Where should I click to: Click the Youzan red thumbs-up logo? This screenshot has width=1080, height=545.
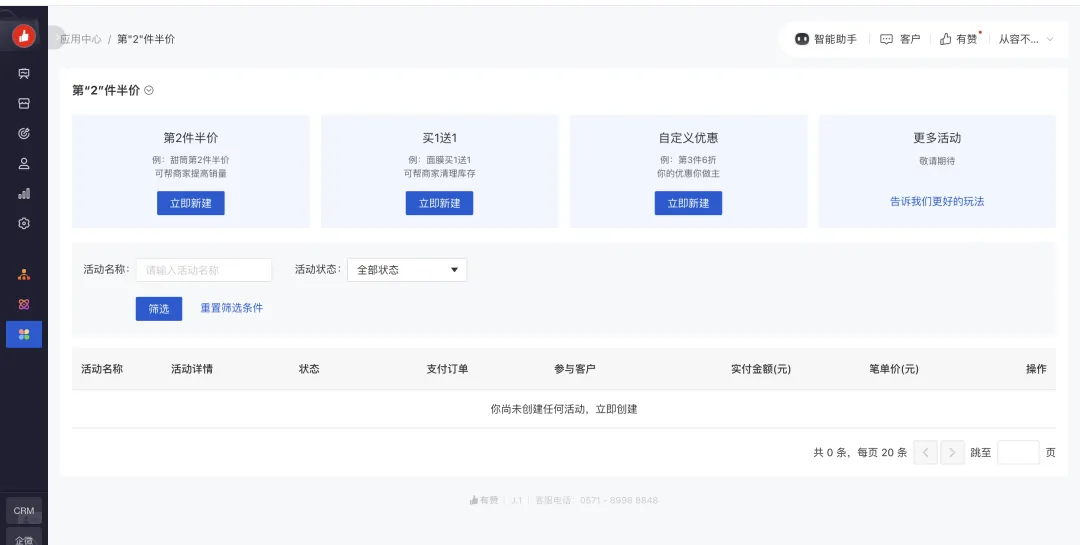point(24,37)
